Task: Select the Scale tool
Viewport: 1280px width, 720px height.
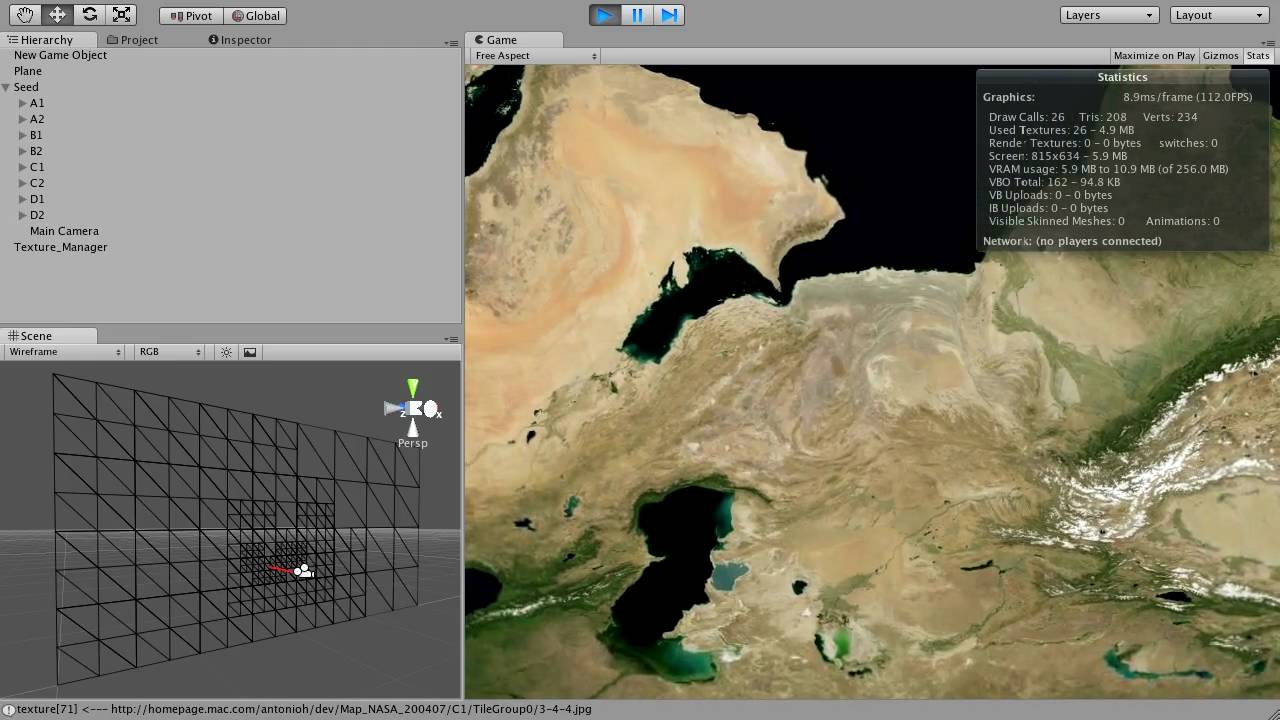Action: pyautogui.click(x=123, y=14)
